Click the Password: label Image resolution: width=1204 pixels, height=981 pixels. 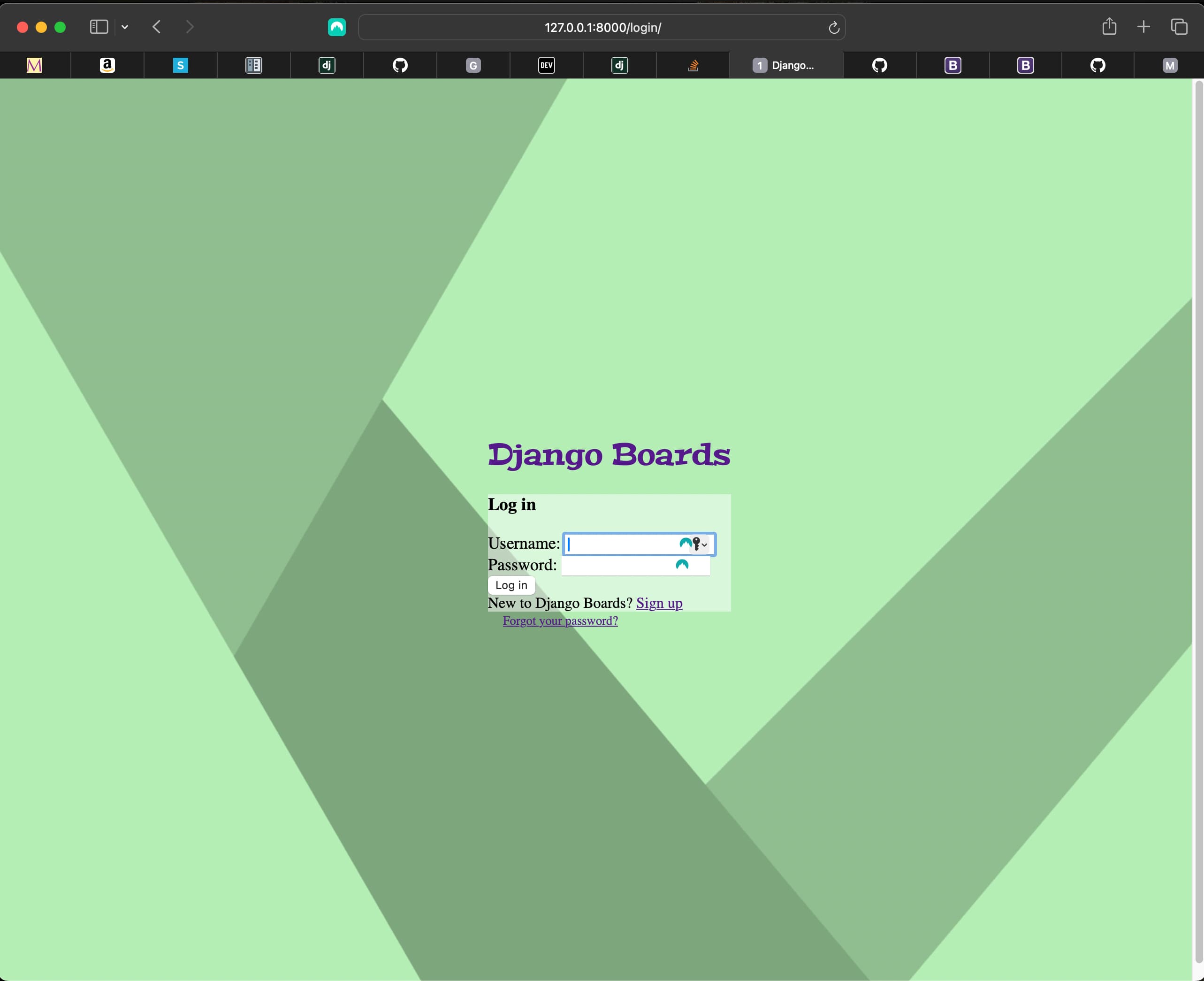coord(522,565)
